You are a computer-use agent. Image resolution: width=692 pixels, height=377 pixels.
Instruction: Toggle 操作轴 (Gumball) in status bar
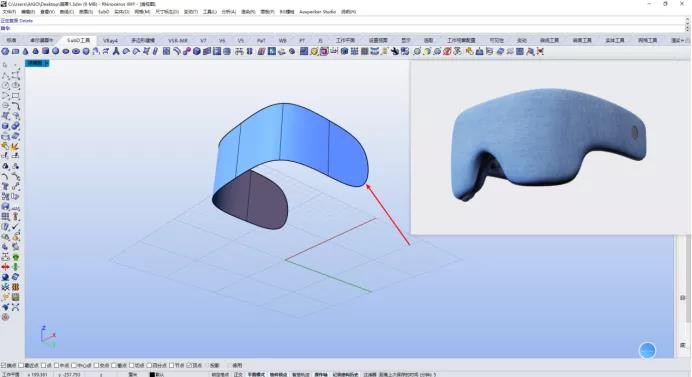click(321, 374)
